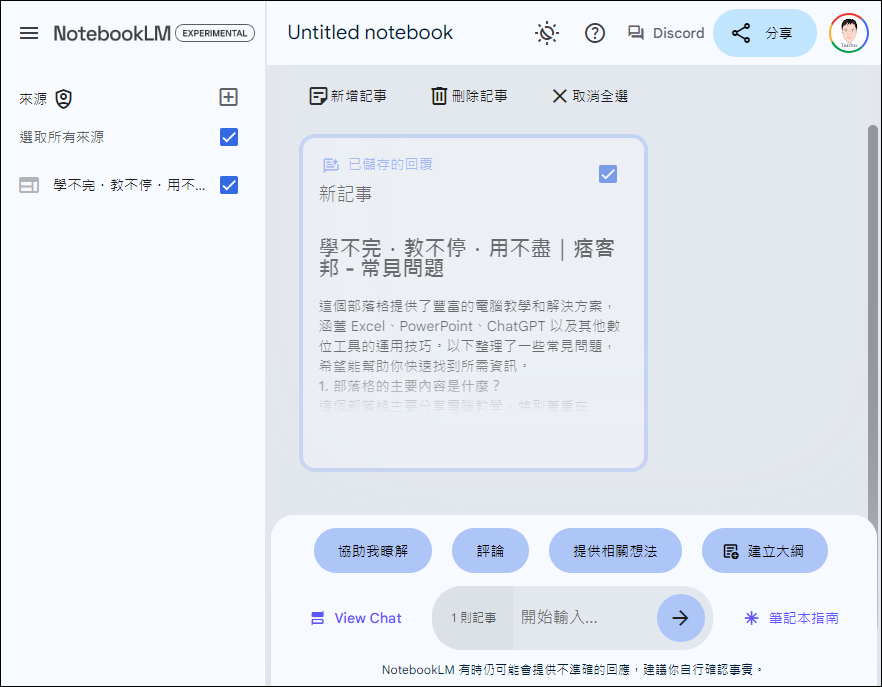Image resolution: width=882 pixels, height=687 pixels.
Task: Click the source document icon in sidebar
Action: tap(29, 185)
